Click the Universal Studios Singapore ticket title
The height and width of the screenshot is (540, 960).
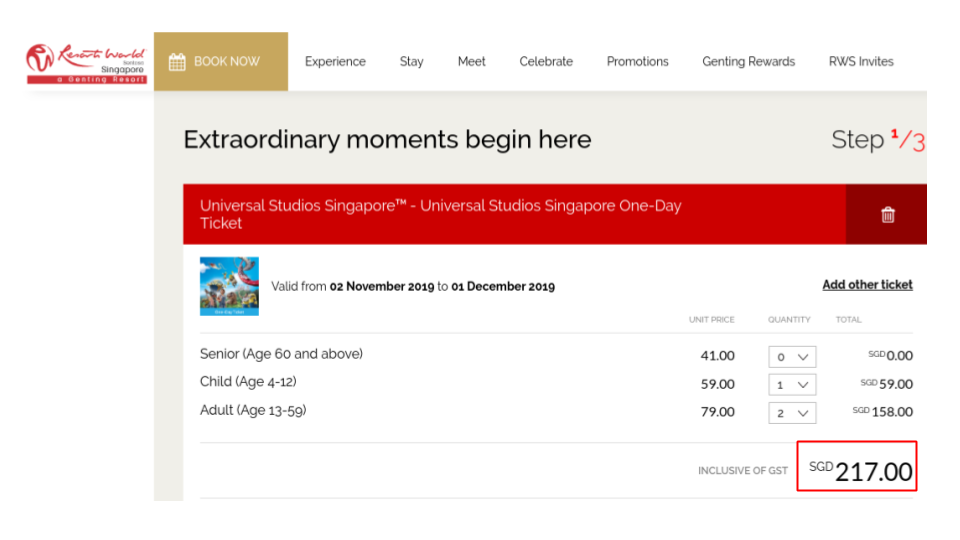click(x=440, y=214)
